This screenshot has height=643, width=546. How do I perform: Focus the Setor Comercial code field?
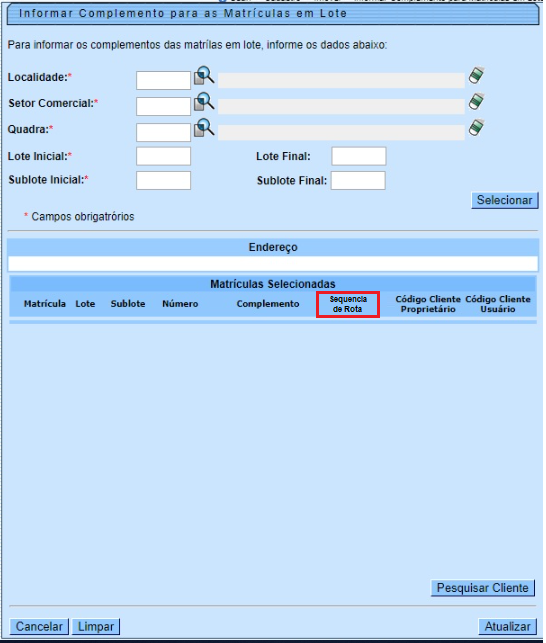(x=163, y=106)
